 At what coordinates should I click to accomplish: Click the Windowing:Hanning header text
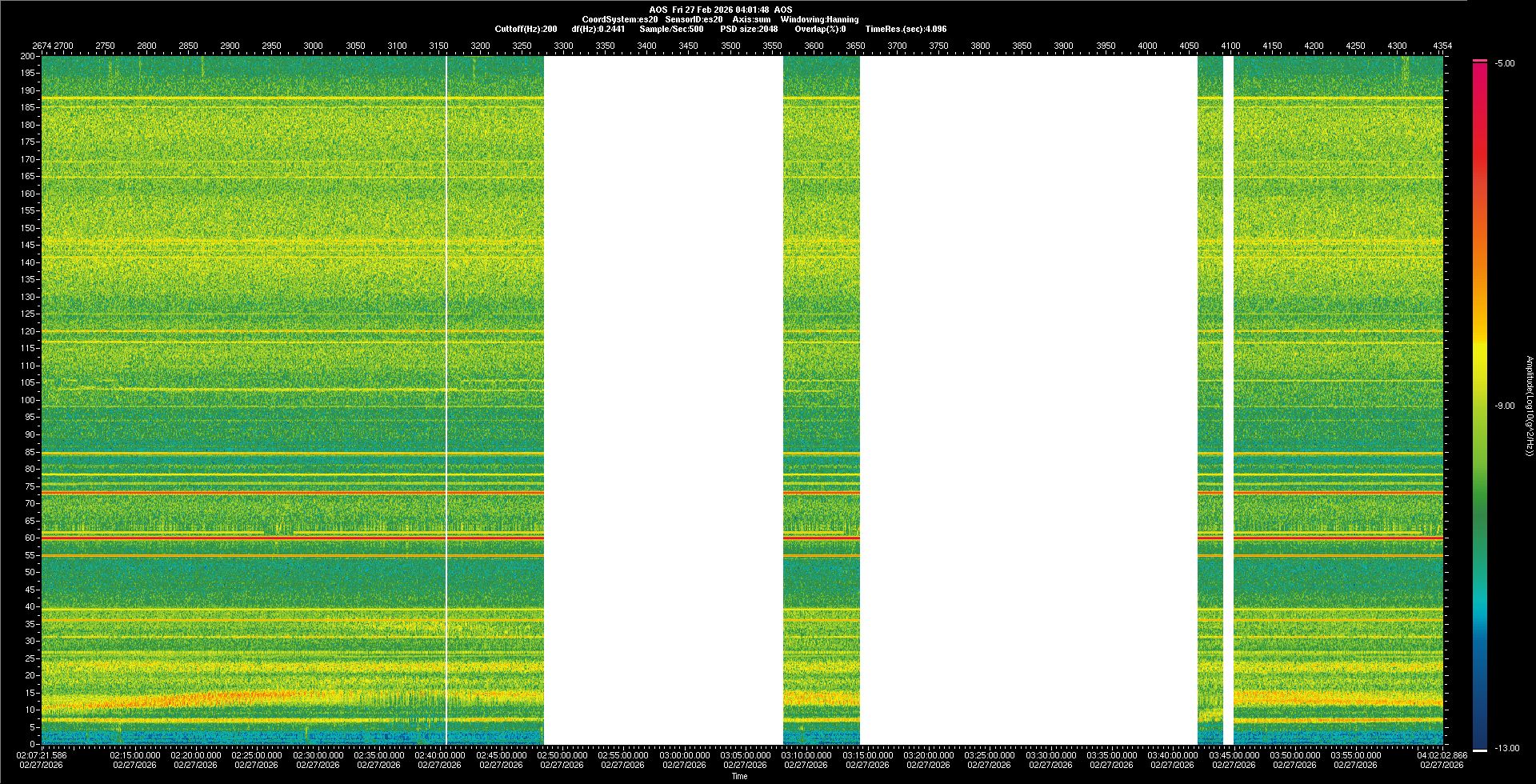pos(819,19)
